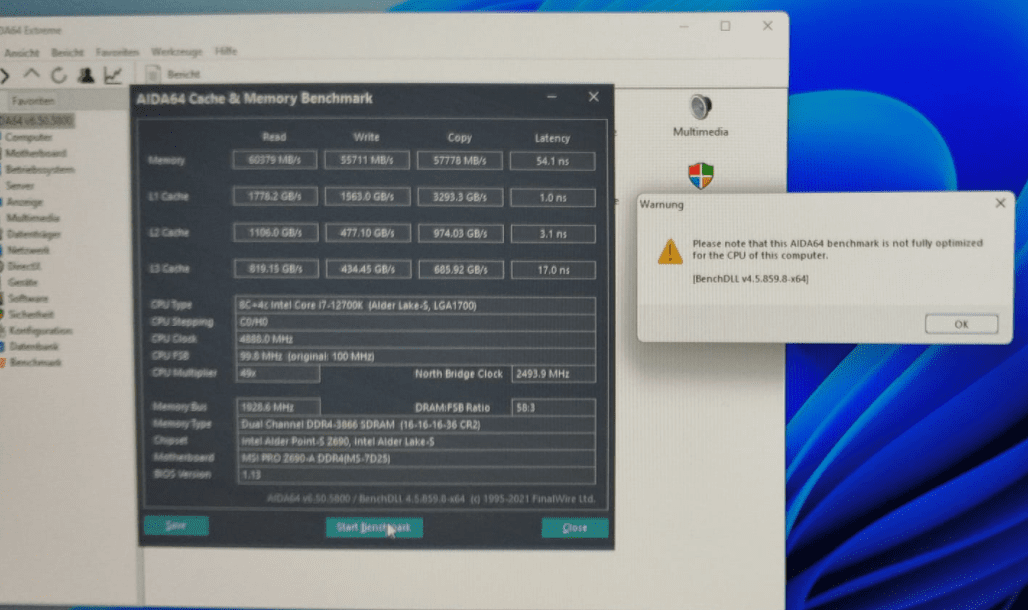The height and width of the screenshot is (610, 1028).
Task: Open the Bericht menu in menu bar
Action: pyautogui.click(x=68, y=52)
